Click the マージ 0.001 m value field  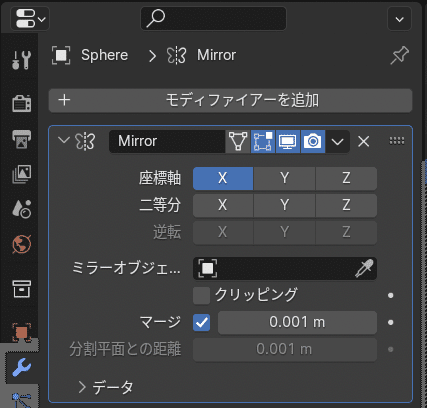tap(297, 322)
